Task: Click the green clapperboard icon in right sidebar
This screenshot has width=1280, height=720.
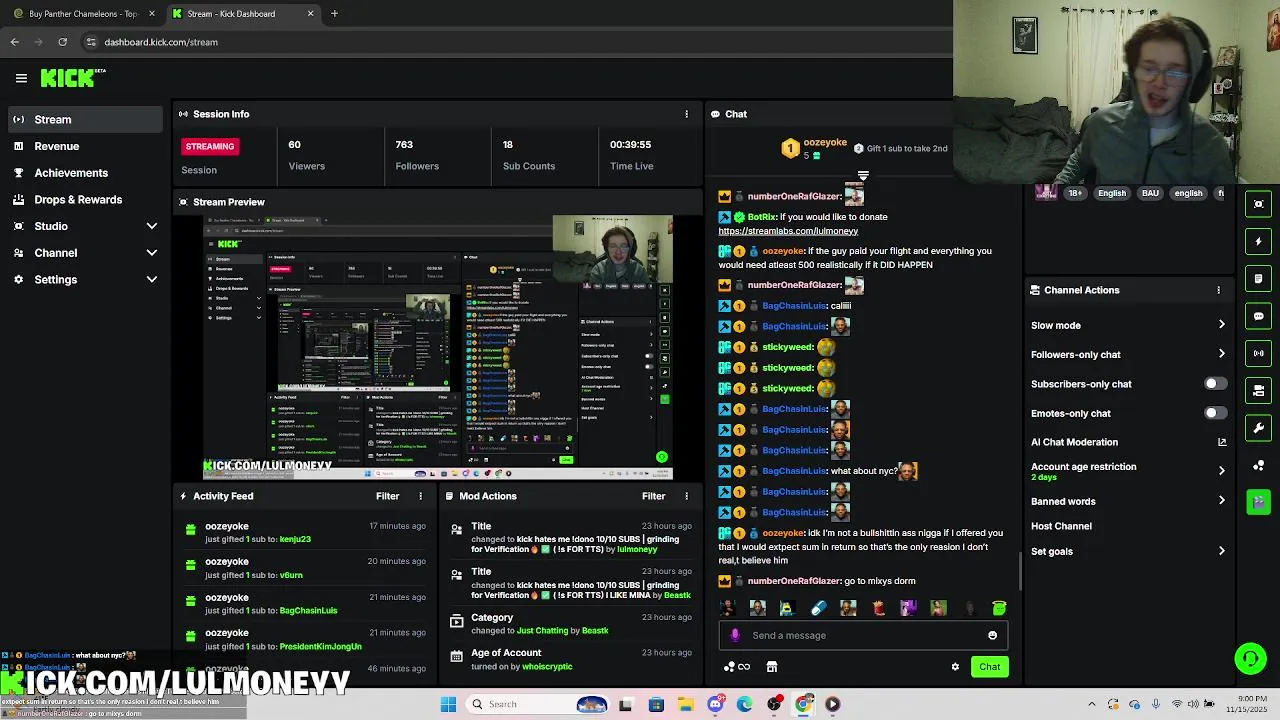Action: point(1258,502)
